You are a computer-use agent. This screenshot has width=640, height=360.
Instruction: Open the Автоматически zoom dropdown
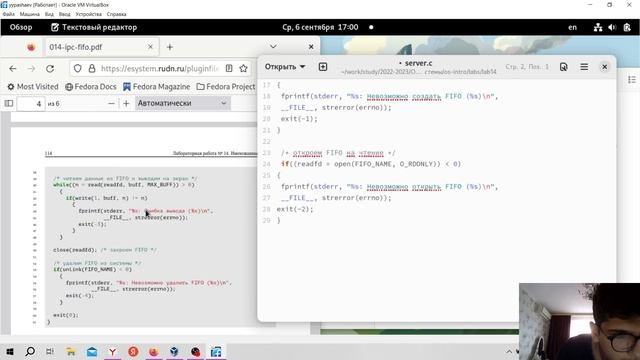pos(182,103)
